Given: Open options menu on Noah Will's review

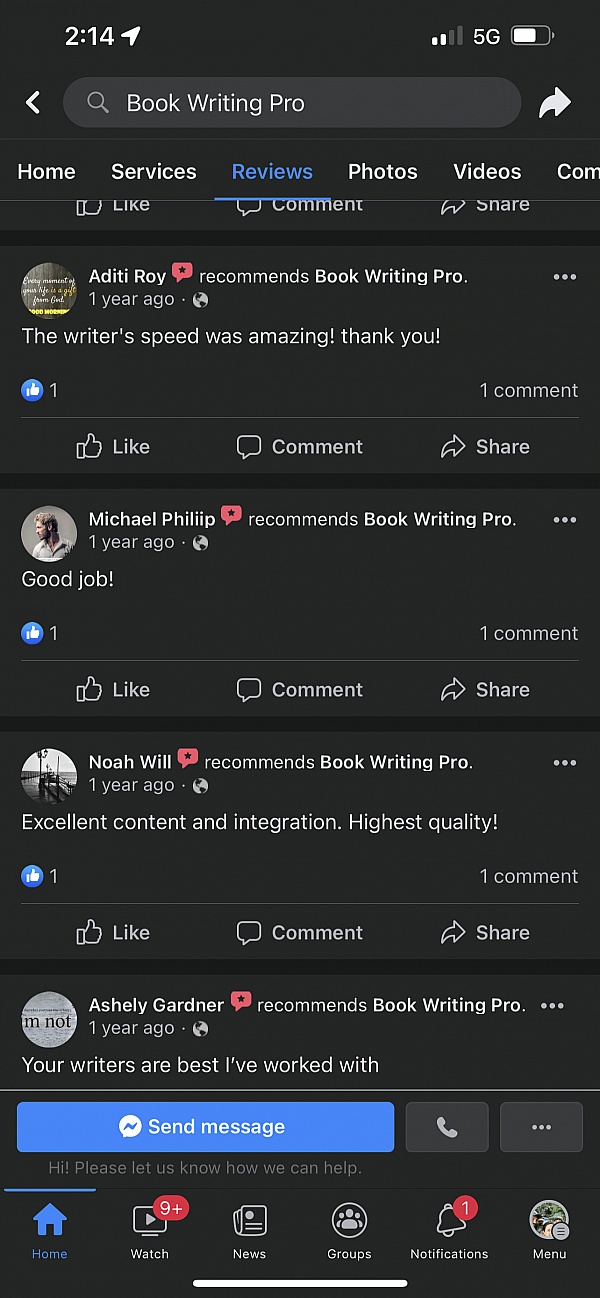Looking at the screenshot, I should click(x=565, y=763).
